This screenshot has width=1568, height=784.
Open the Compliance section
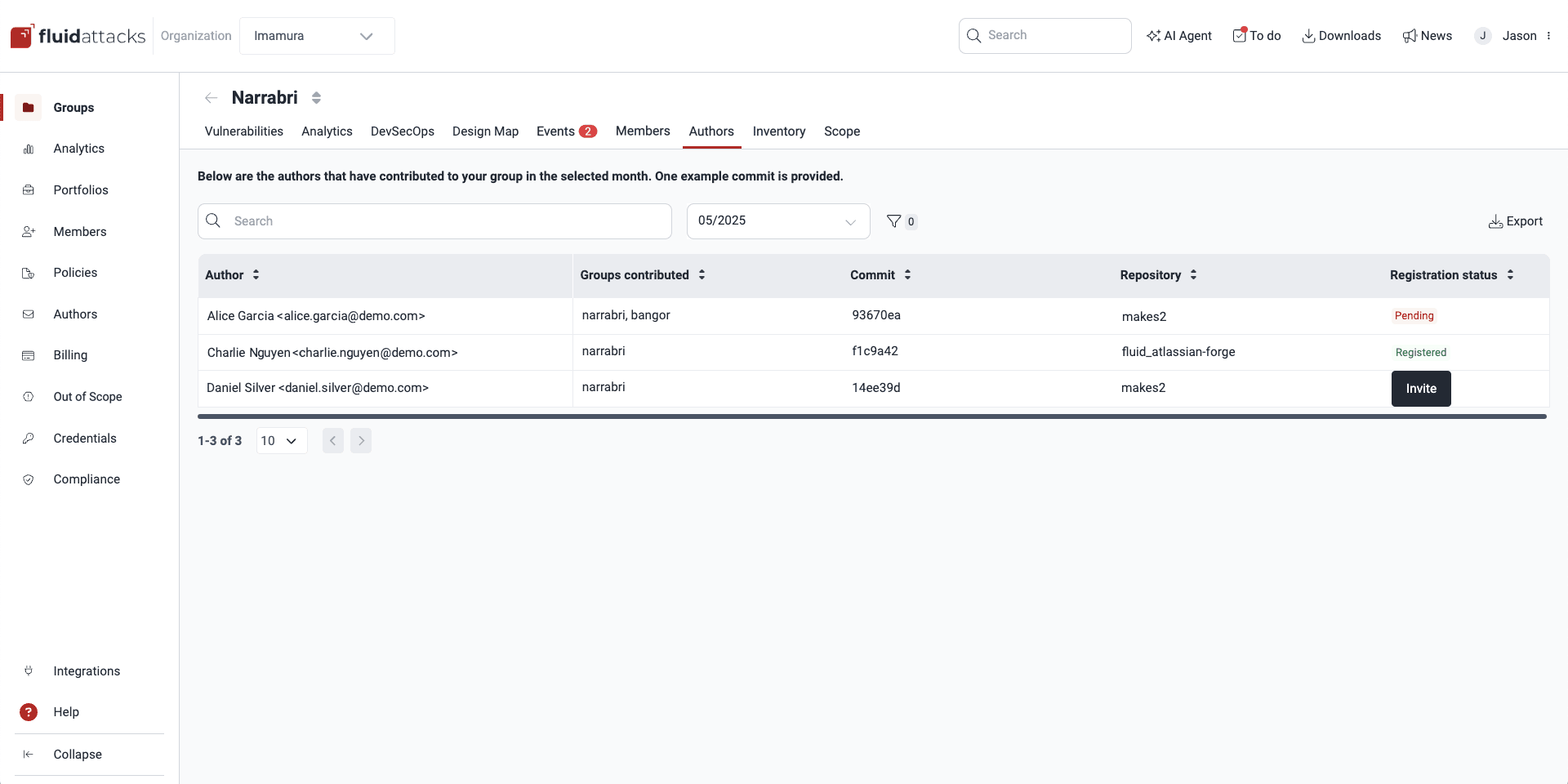[86, 479]
